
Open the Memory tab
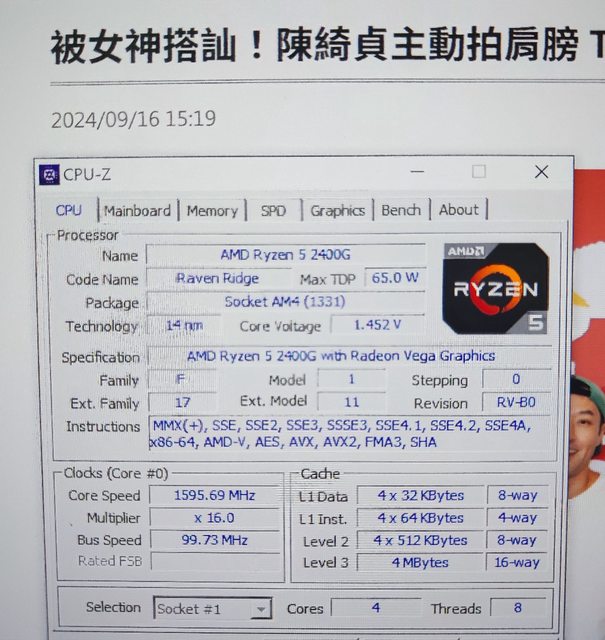tap(212, 211)
